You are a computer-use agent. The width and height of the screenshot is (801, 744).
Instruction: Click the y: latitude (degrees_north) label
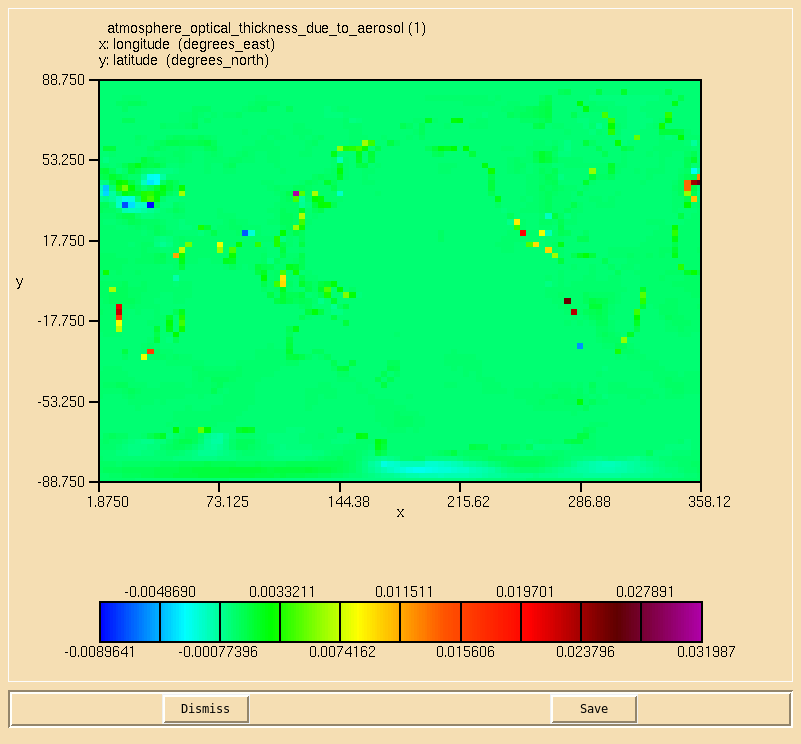click(x=184, y=60)
